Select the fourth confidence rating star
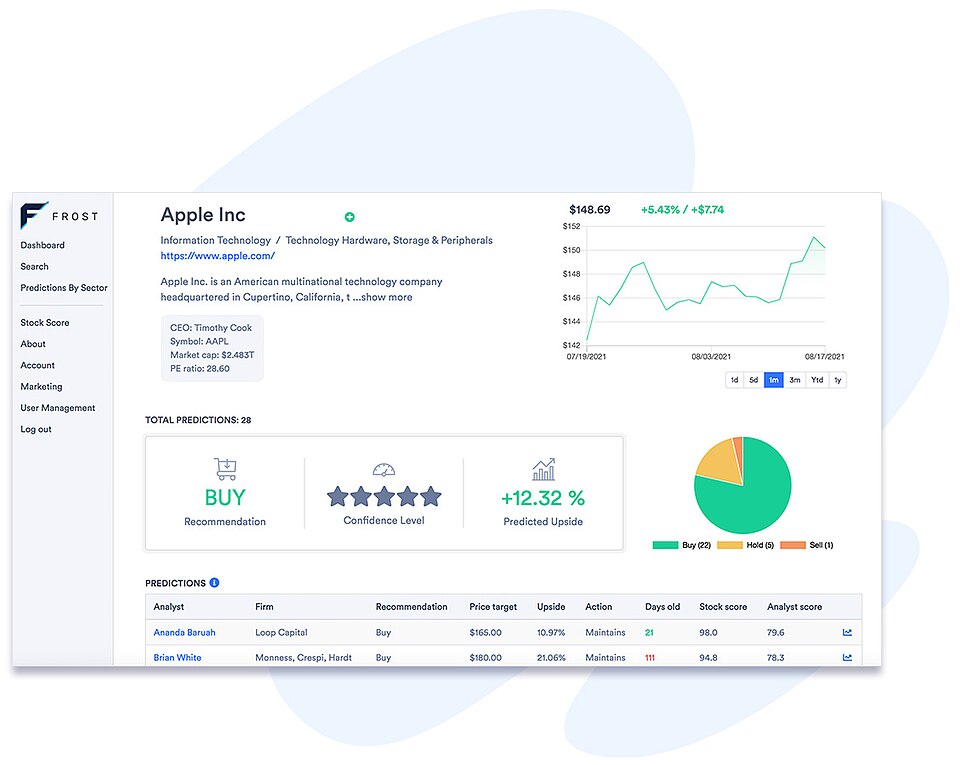Screen dimensions: 960x765 (409, 494)
